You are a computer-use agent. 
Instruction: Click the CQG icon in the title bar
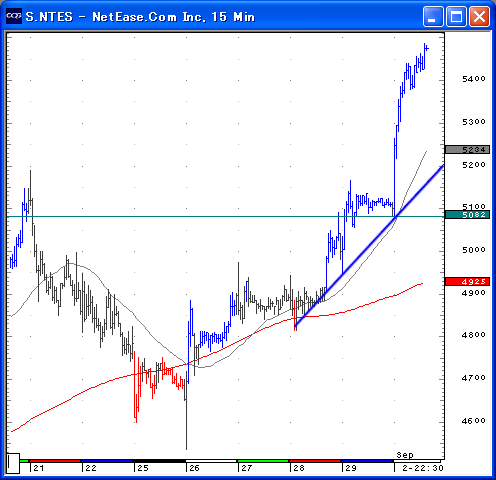(x=14, y=16)
